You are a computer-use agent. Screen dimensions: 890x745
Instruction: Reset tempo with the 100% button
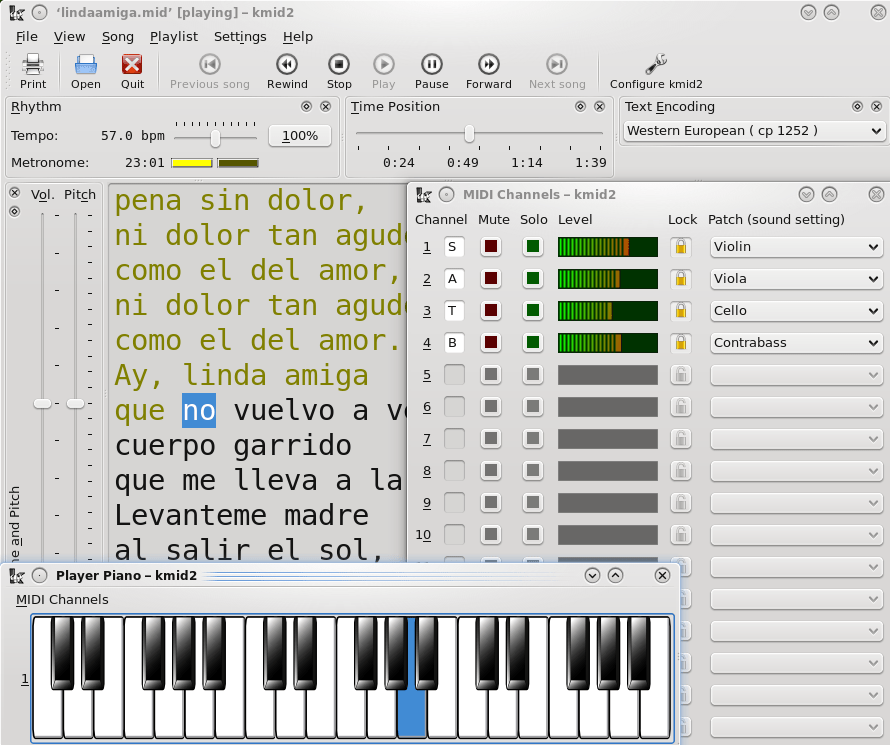click(299, 139)
